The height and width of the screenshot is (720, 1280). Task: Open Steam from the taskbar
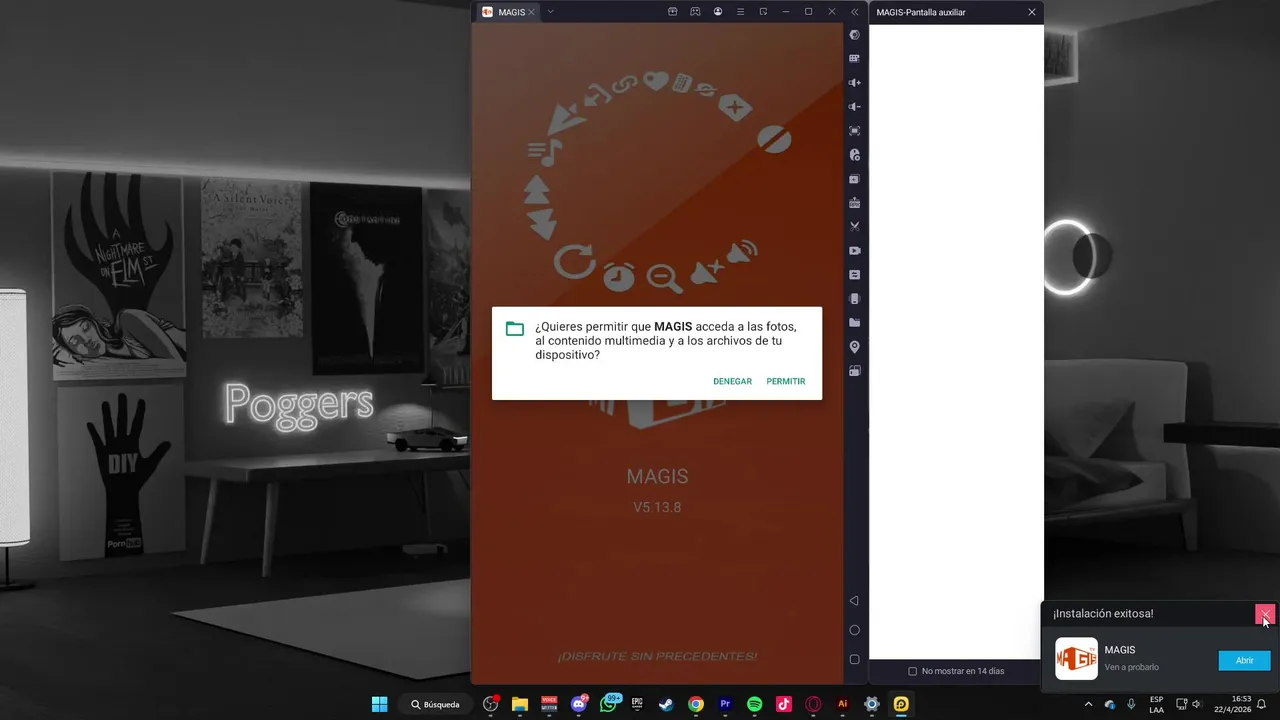click(666, 704)
